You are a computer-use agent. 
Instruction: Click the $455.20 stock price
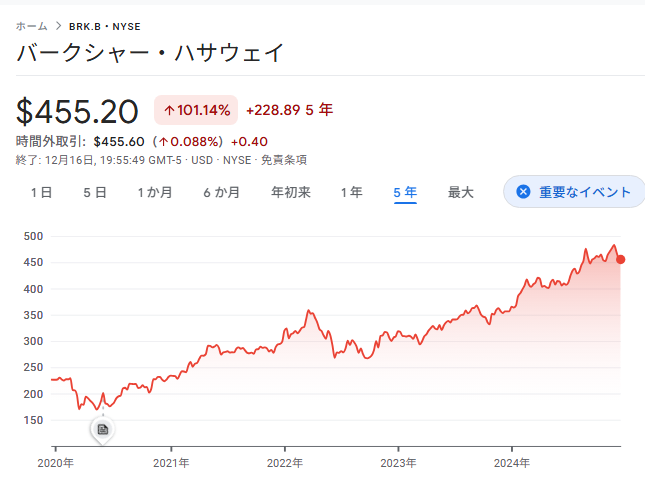77,110
